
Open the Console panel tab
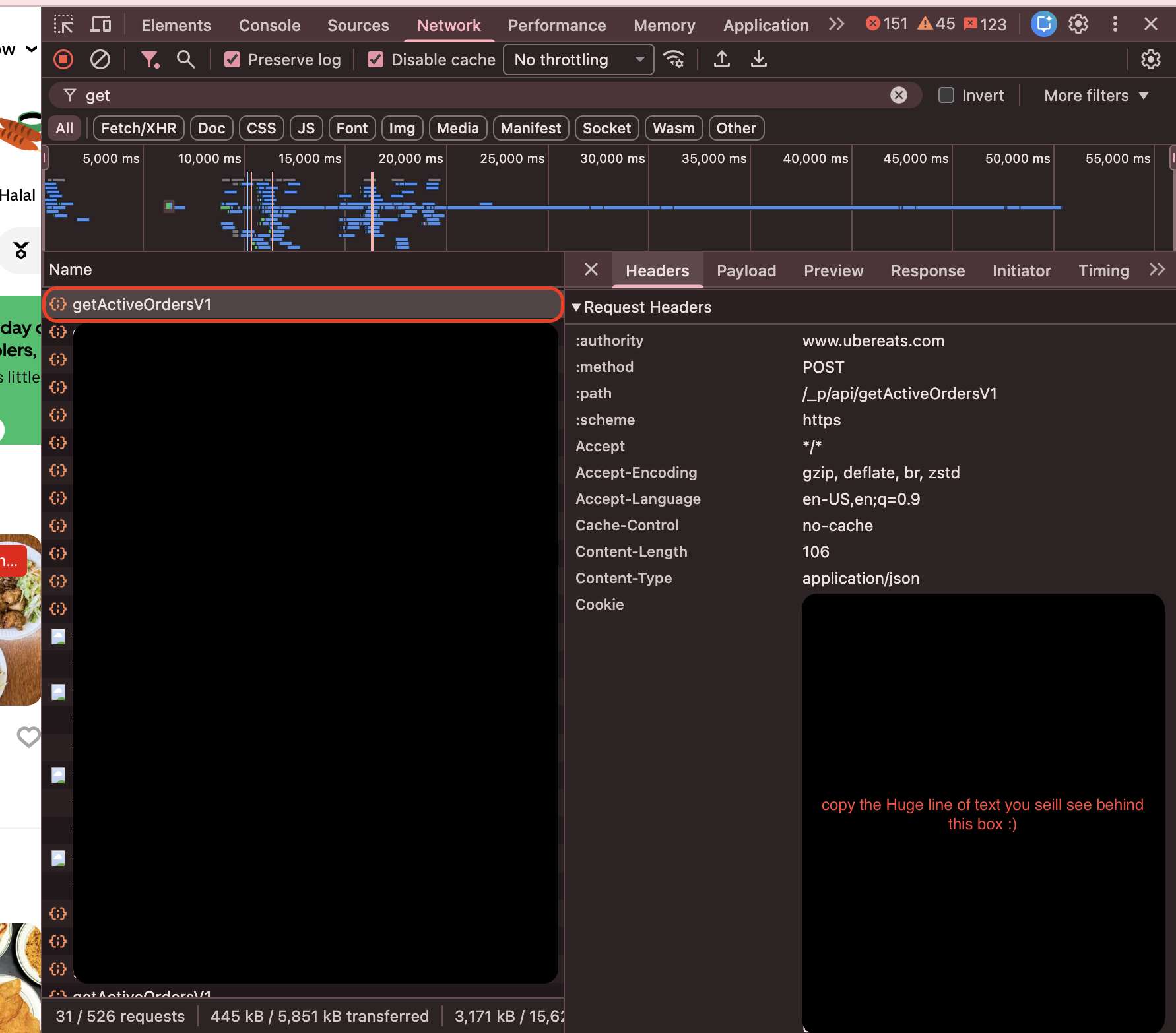269,25
